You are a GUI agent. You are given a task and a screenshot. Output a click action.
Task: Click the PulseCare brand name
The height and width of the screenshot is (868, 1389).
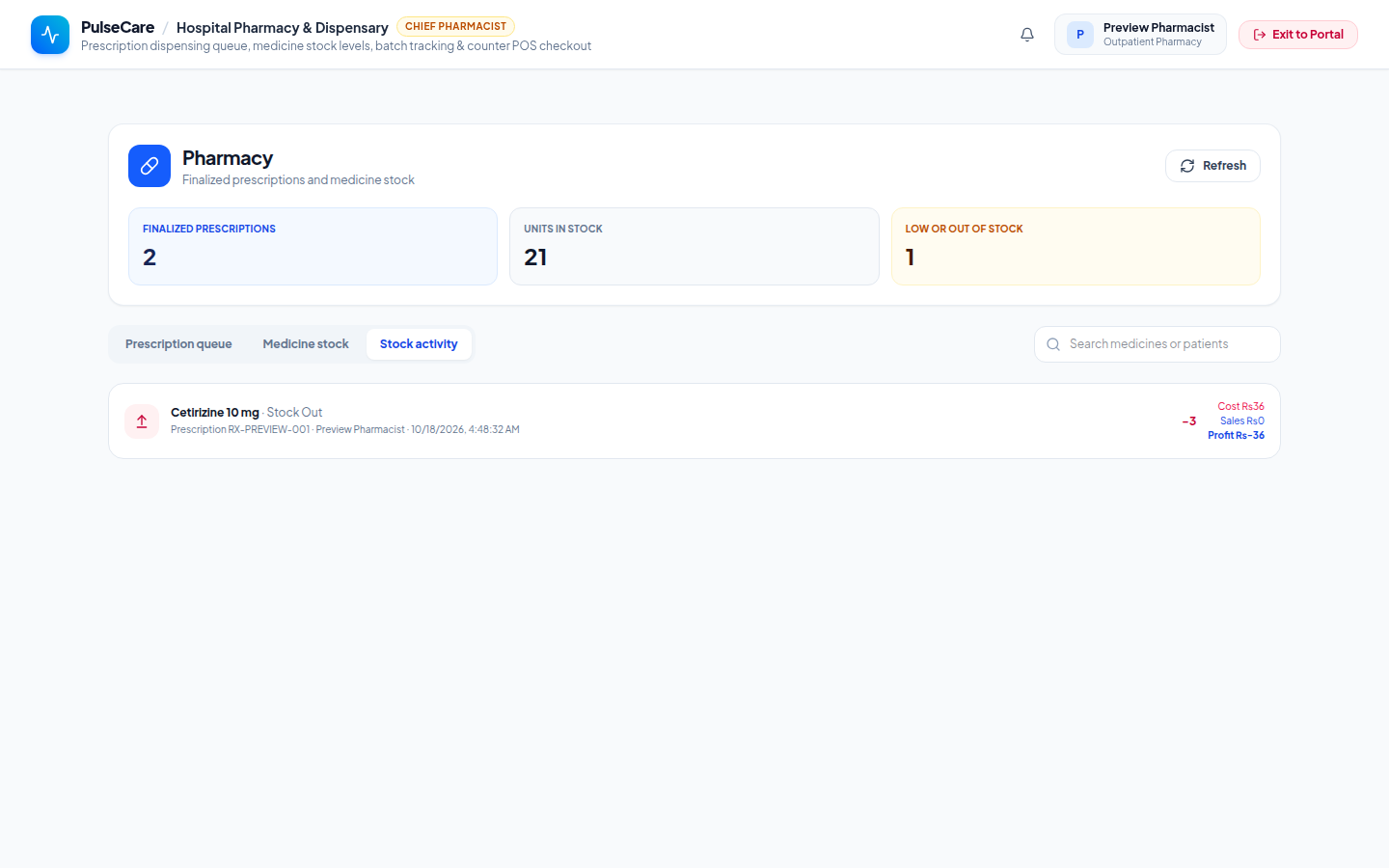[x=118, y=27]
